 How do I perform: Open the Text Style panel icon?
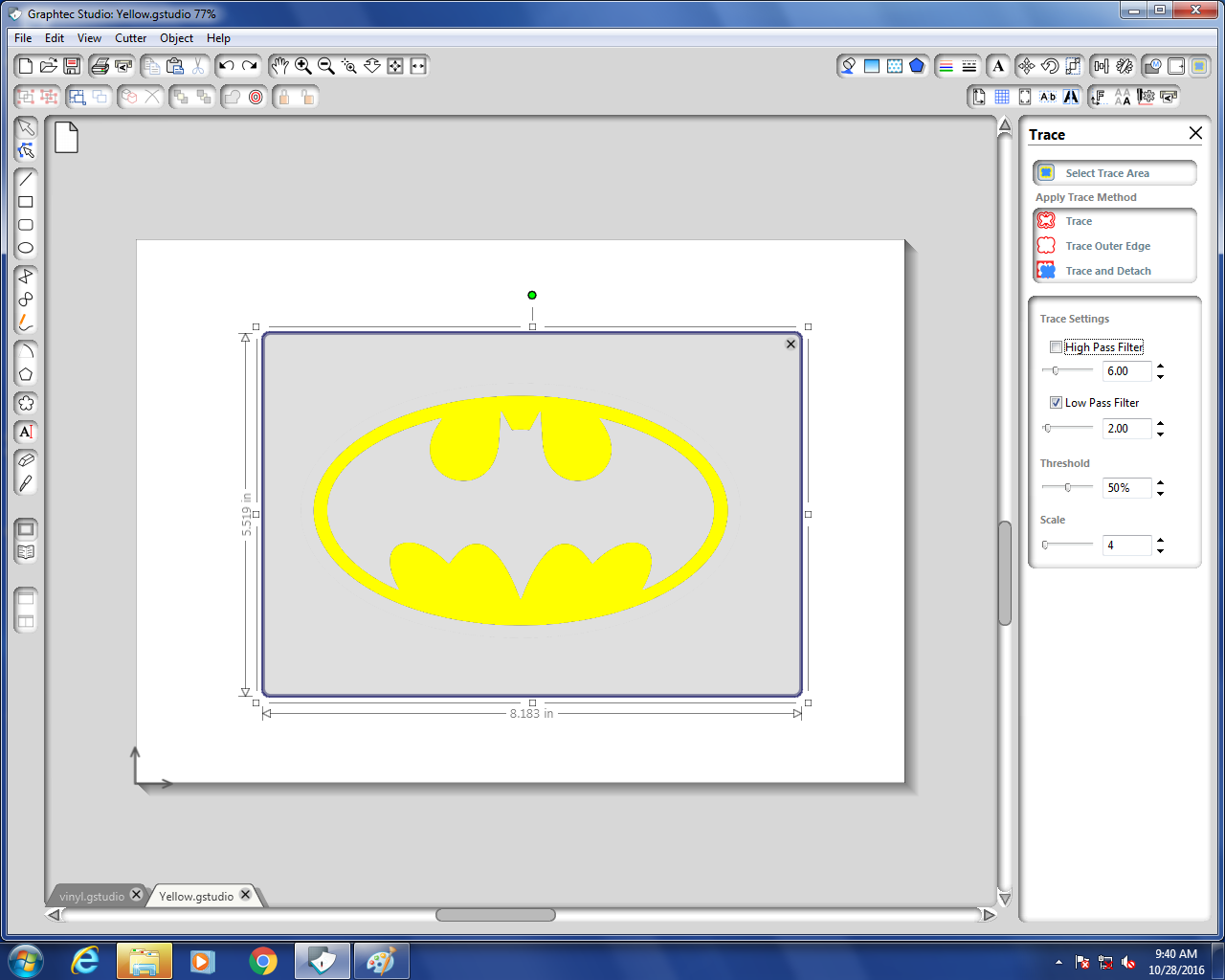[x=998, y=66]
